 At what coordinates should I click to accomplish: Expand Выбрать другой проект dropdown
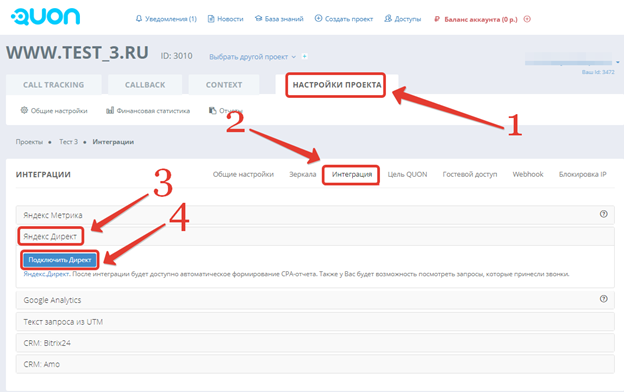[x=252, y=57]
